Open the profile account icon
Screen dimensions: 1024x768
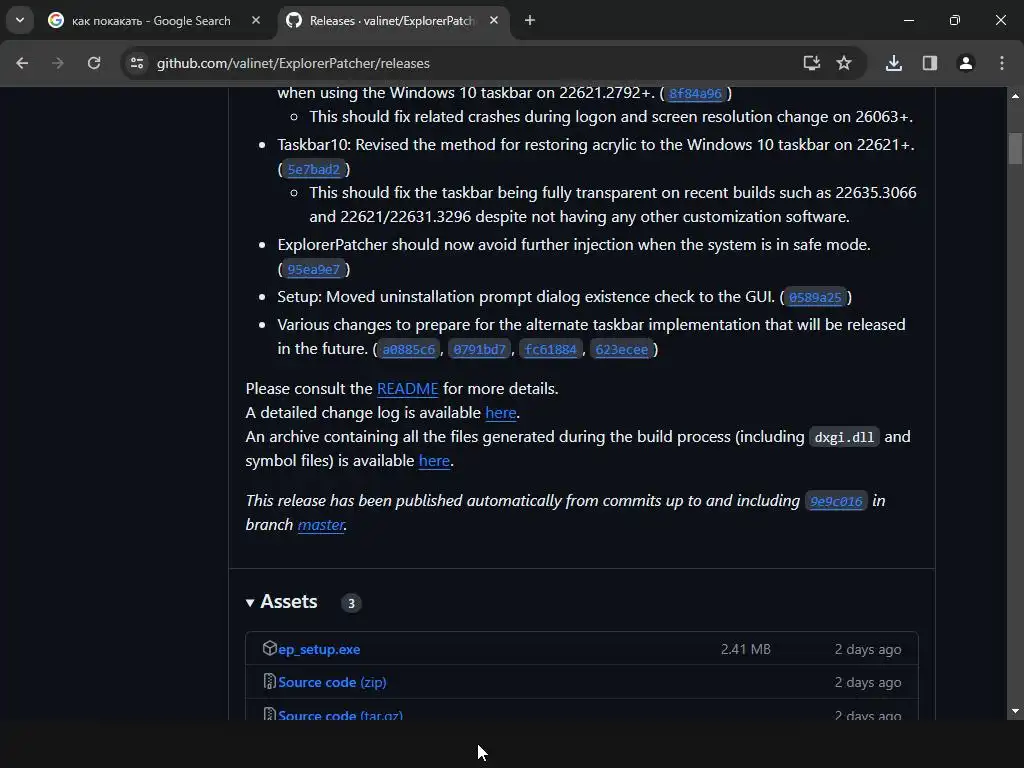pos(965,63)
